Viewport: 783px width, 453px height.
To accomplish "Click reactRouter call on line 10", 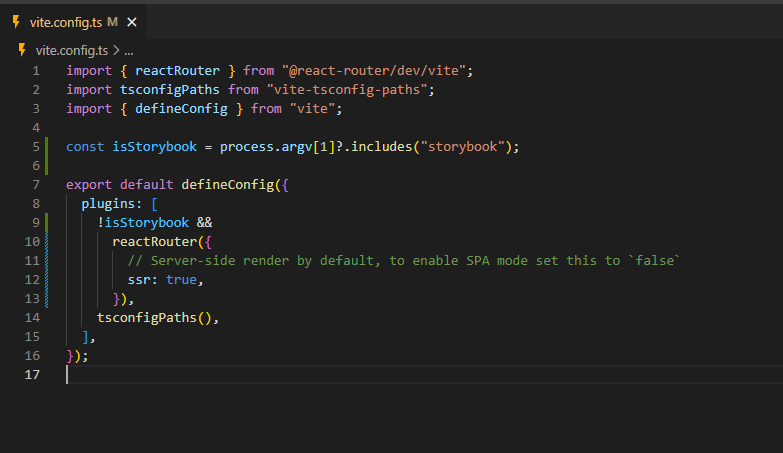I will (x=155, y=242).
